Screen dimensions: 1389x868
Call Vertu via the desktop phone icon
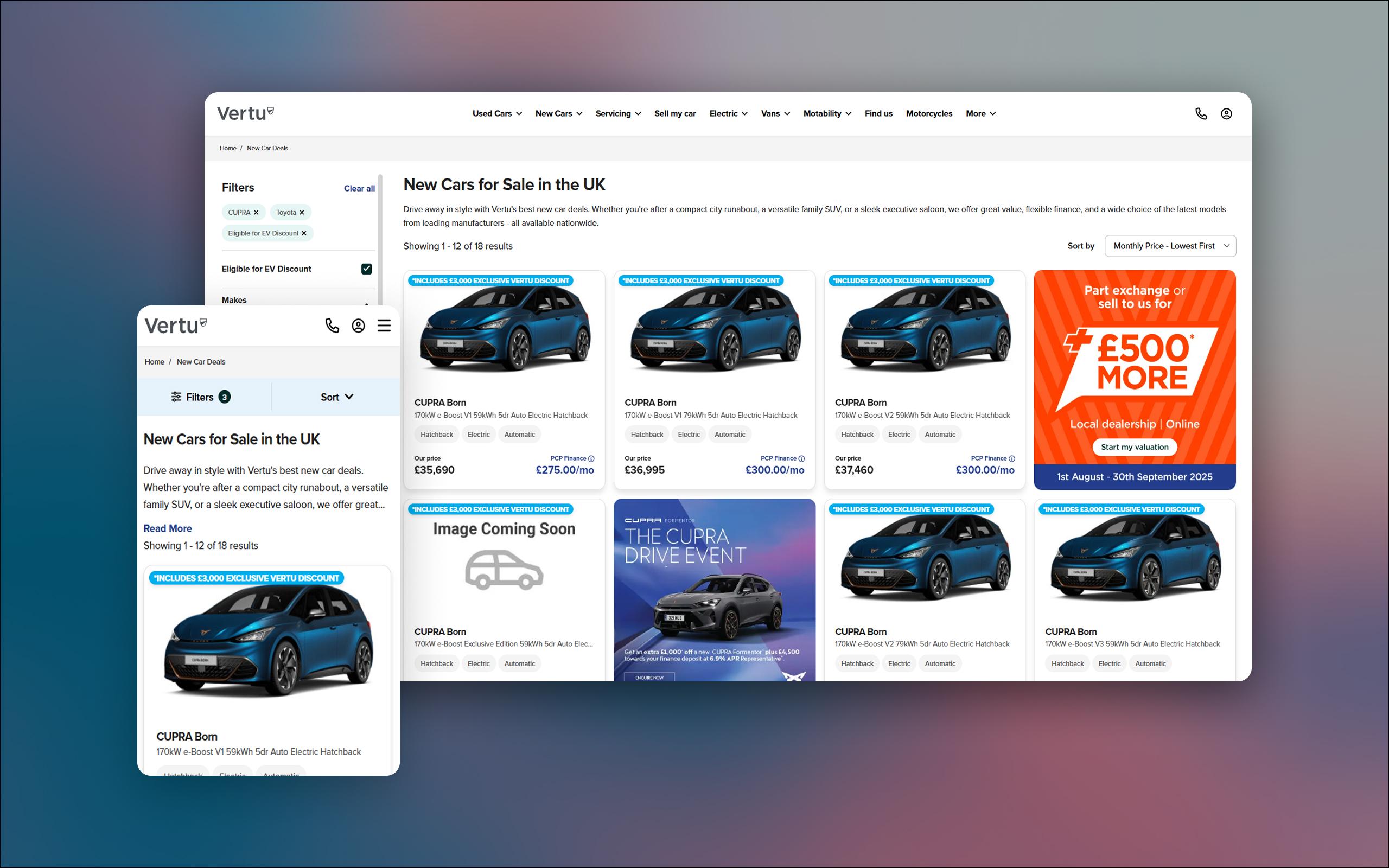pos(1202,114)
